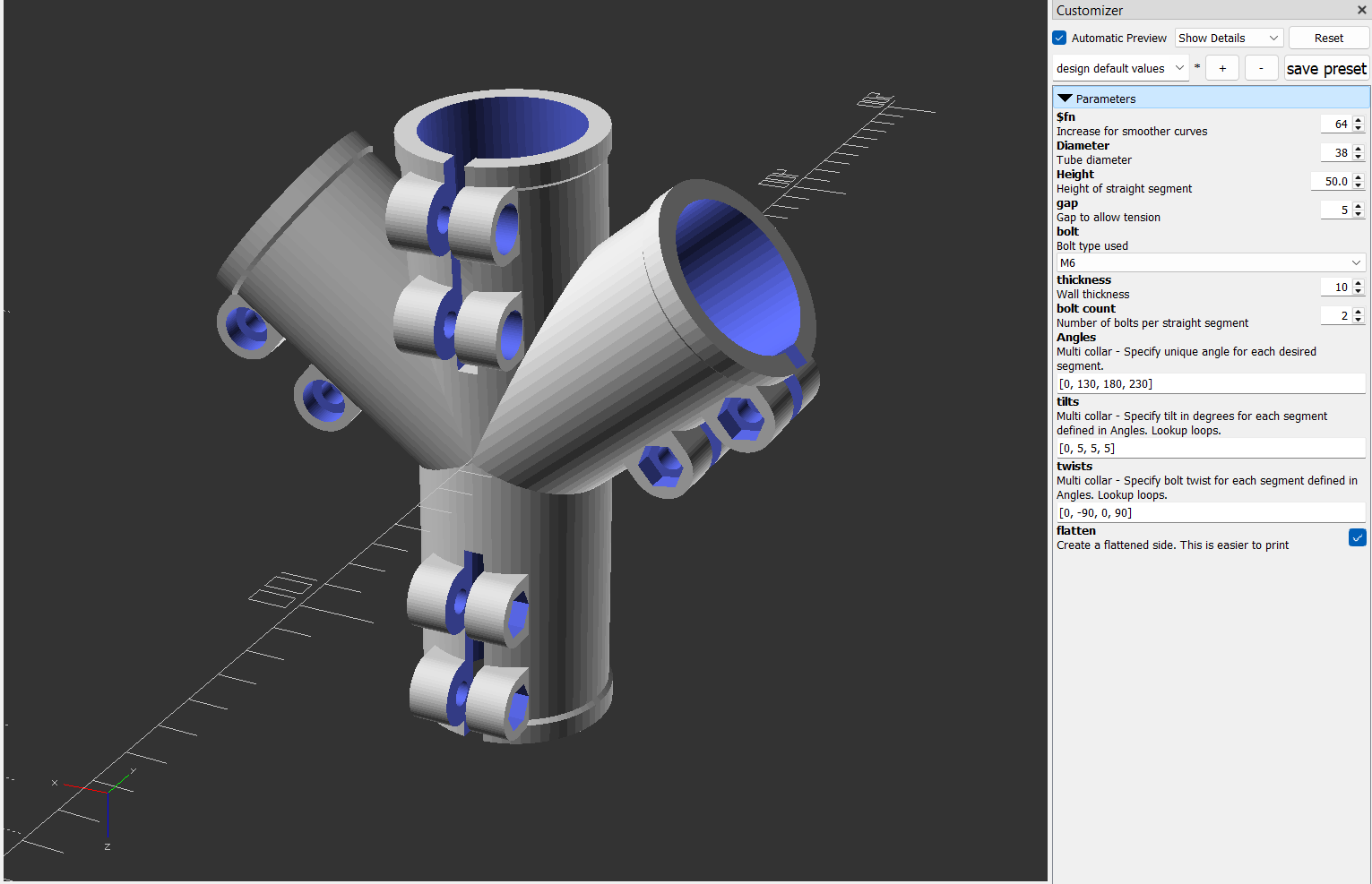The image size is (1372, 884).
Task: Click the twists field [0, -90, 0, 90]
Action: pos(1211,512)
